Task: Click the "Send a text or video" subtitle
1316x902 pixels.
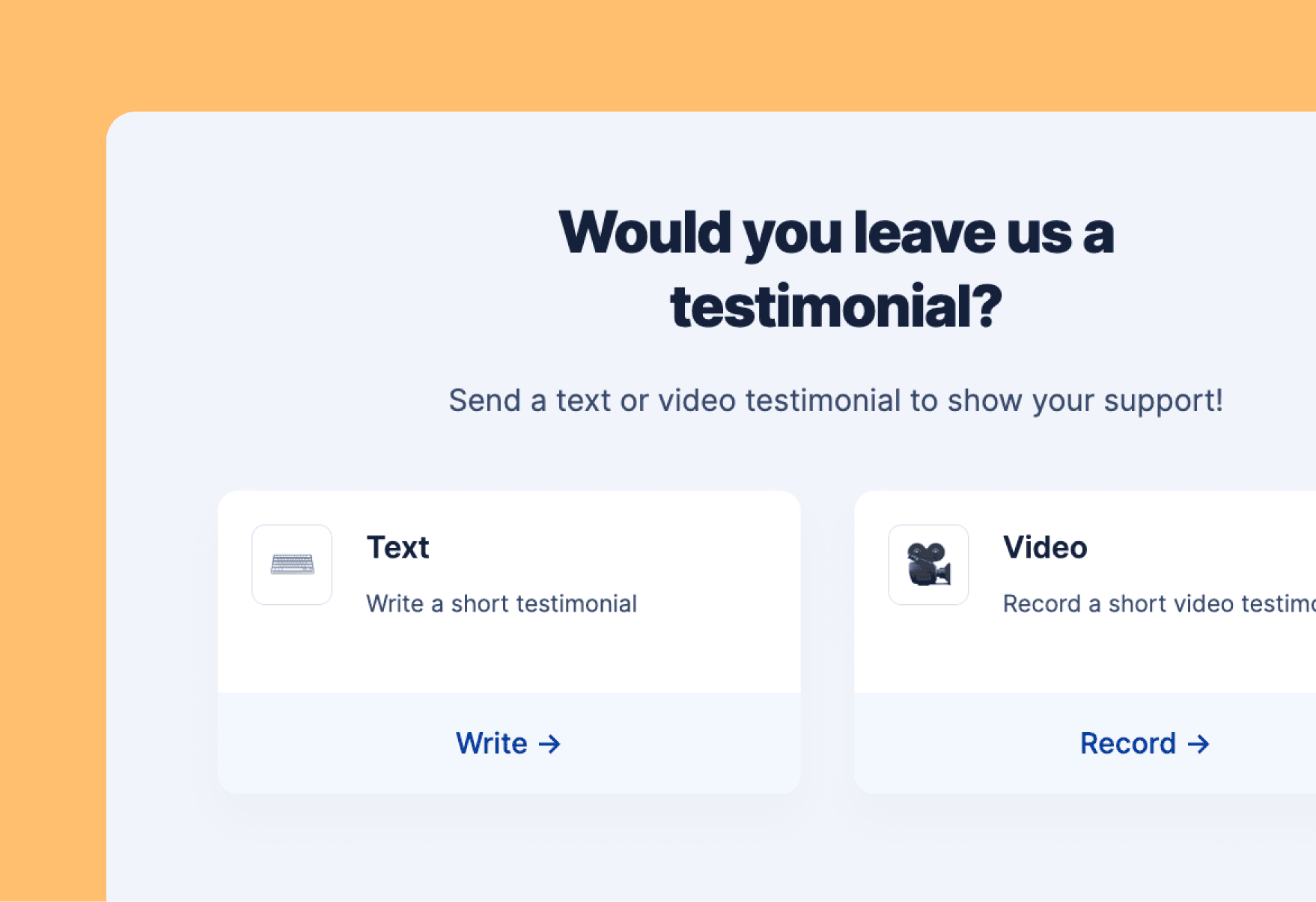Action: [x=835, y=400]
